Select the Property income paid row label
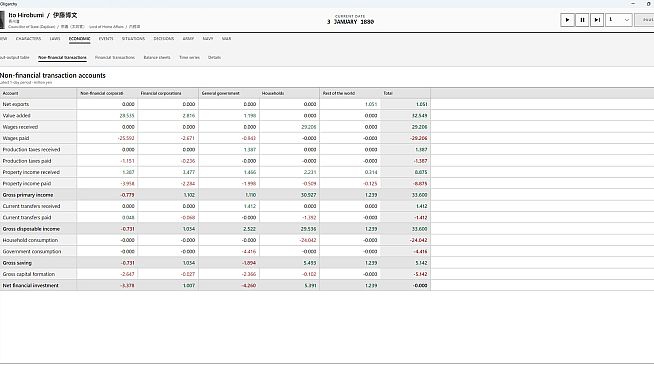The height and width of the screenshot is (366, 654). (x=27, y=183)
